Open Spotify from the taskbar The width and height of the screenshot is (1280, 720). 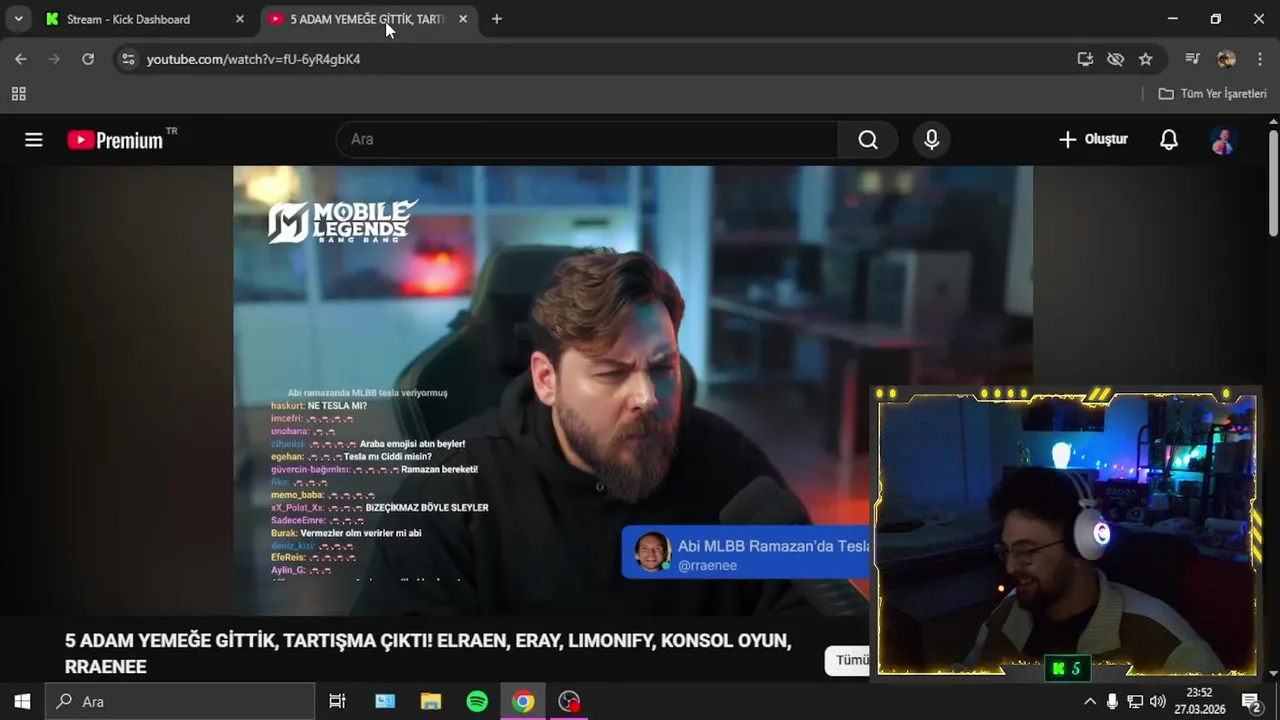coord(477,701)
